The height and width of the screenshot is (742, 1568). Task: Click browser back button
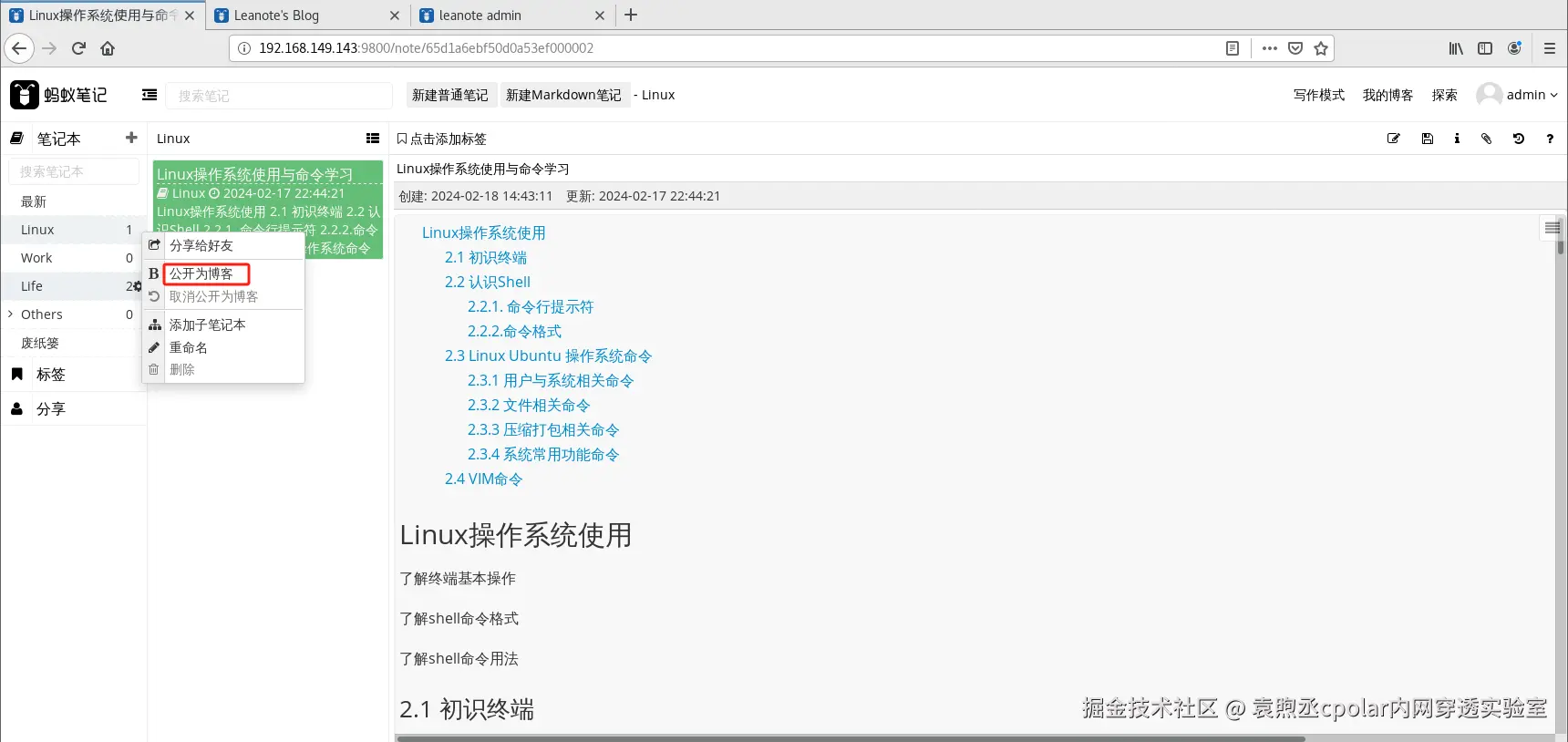[19, 48]
